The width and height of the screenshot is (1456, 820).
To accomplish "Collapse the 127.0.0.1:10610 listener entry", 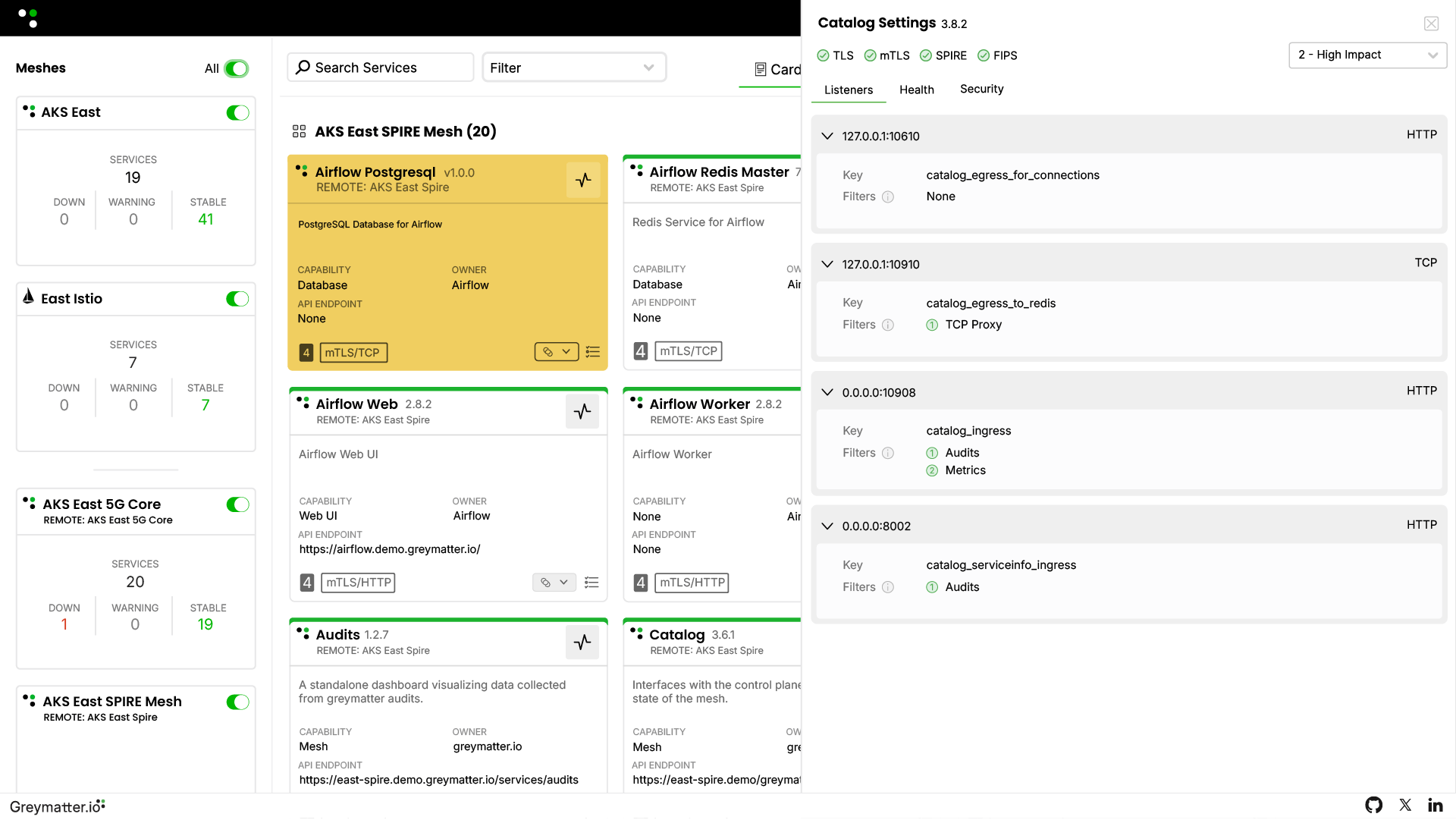I will (x=827, y=136).
